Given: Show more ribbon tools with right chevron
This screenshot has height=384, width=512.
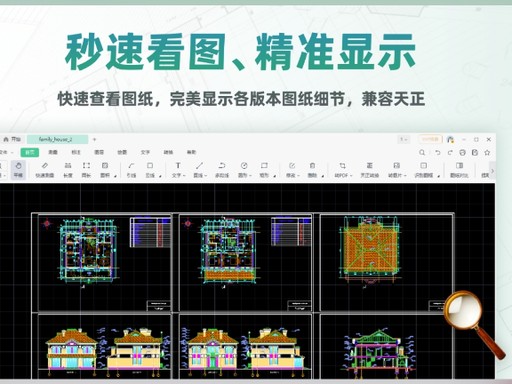Looking at the screenshot, I should 492,171.
